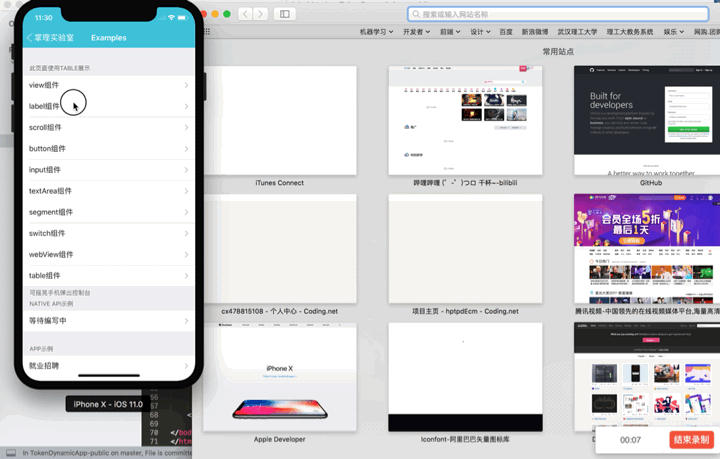Click chevron on switch组件 row
720x459 pixels.
[x=186, y=233]
